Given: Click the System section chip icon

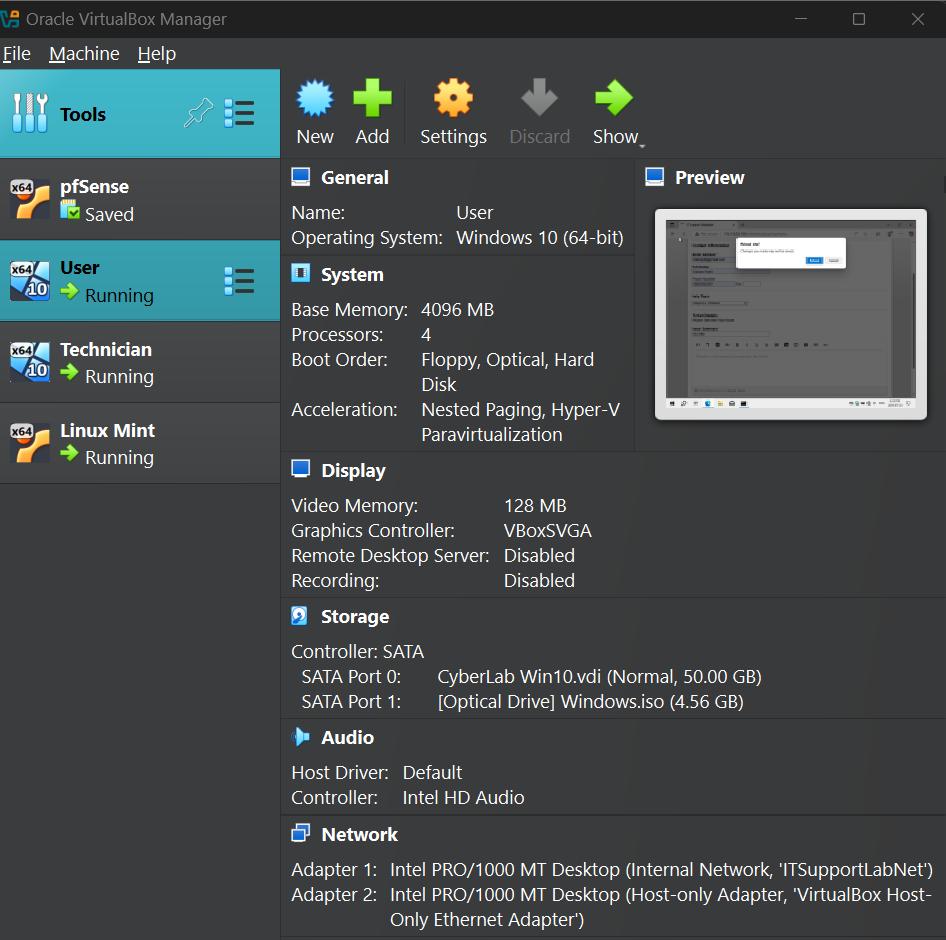Looking at the screenshot, I should click(300, 273).
